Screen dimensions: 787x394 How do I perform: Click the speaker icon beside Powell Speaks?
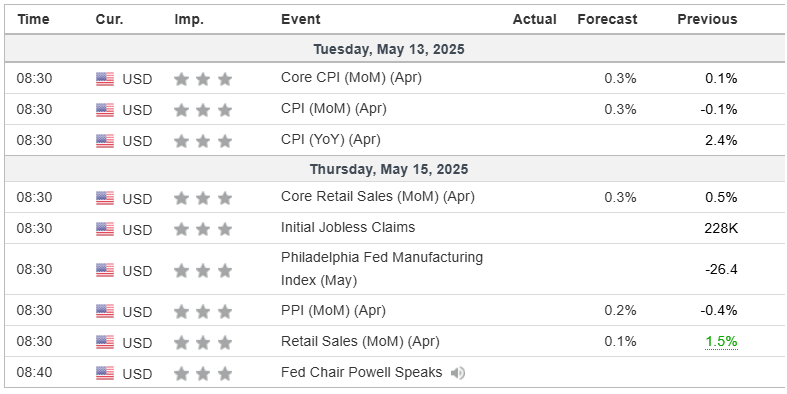point(457,373)
